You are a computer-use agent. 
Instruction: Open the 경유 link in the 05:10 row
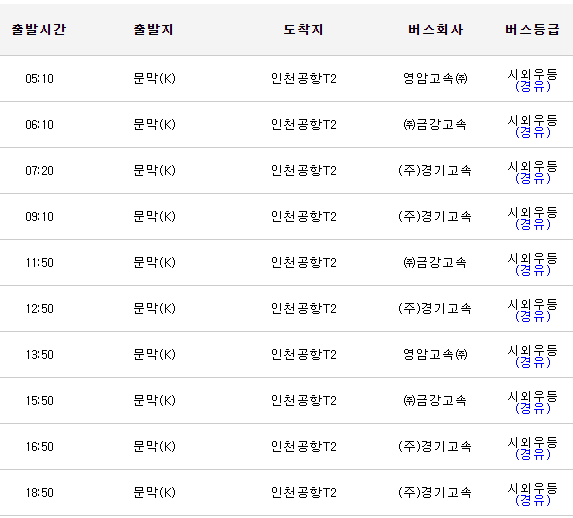[532, 87]
